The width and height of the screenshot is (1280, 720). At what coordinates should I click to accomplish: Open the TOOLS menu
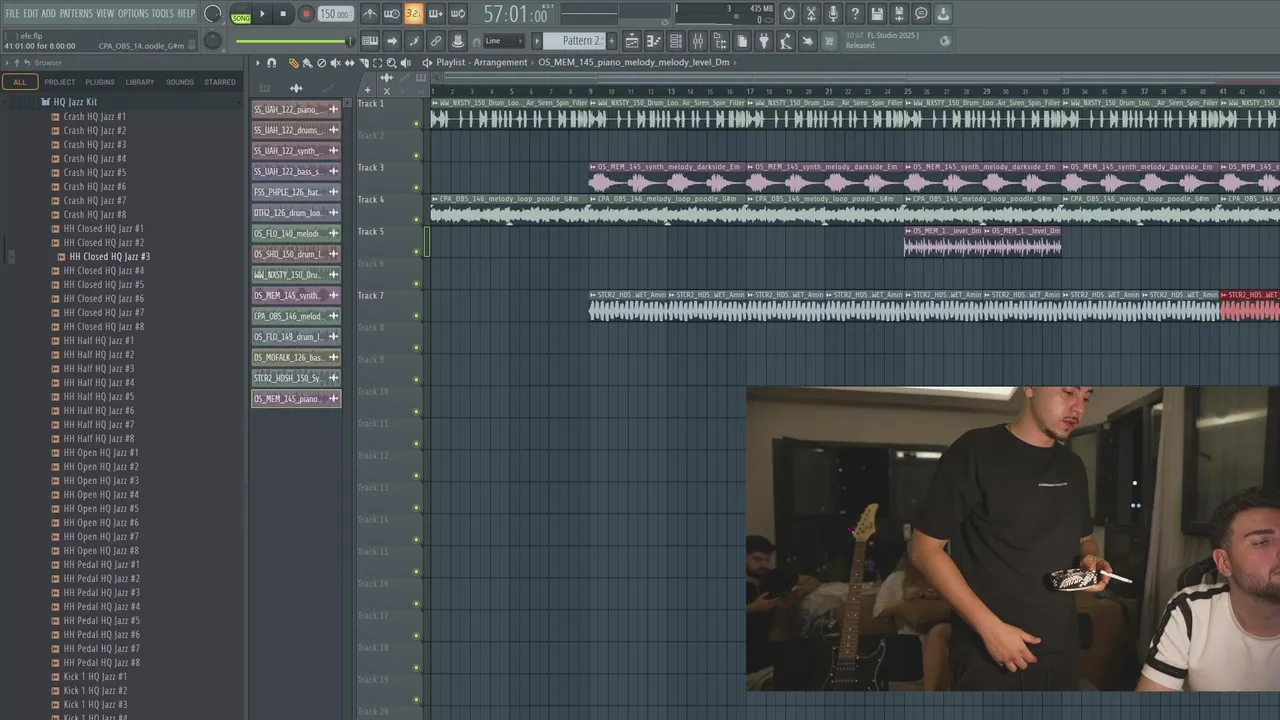[x=162, y=14]
